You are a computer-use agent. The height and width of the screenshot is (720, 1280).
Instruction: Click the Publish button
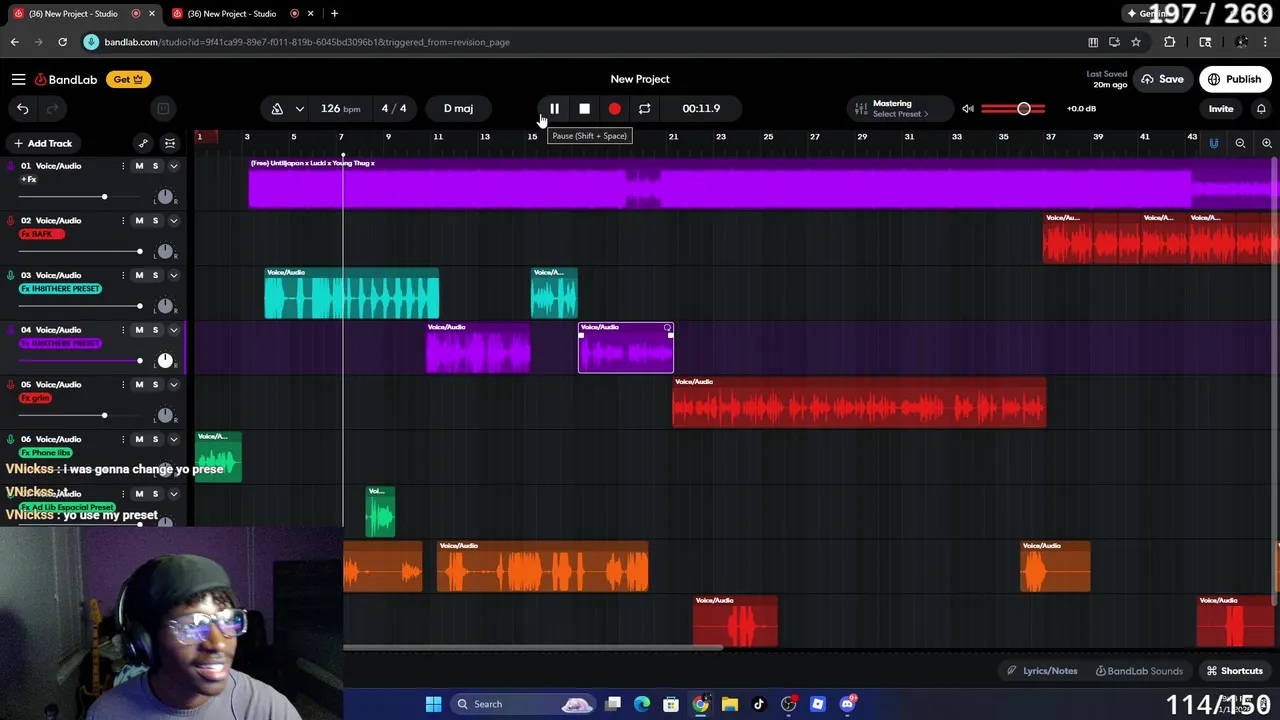coord(1234,79)
